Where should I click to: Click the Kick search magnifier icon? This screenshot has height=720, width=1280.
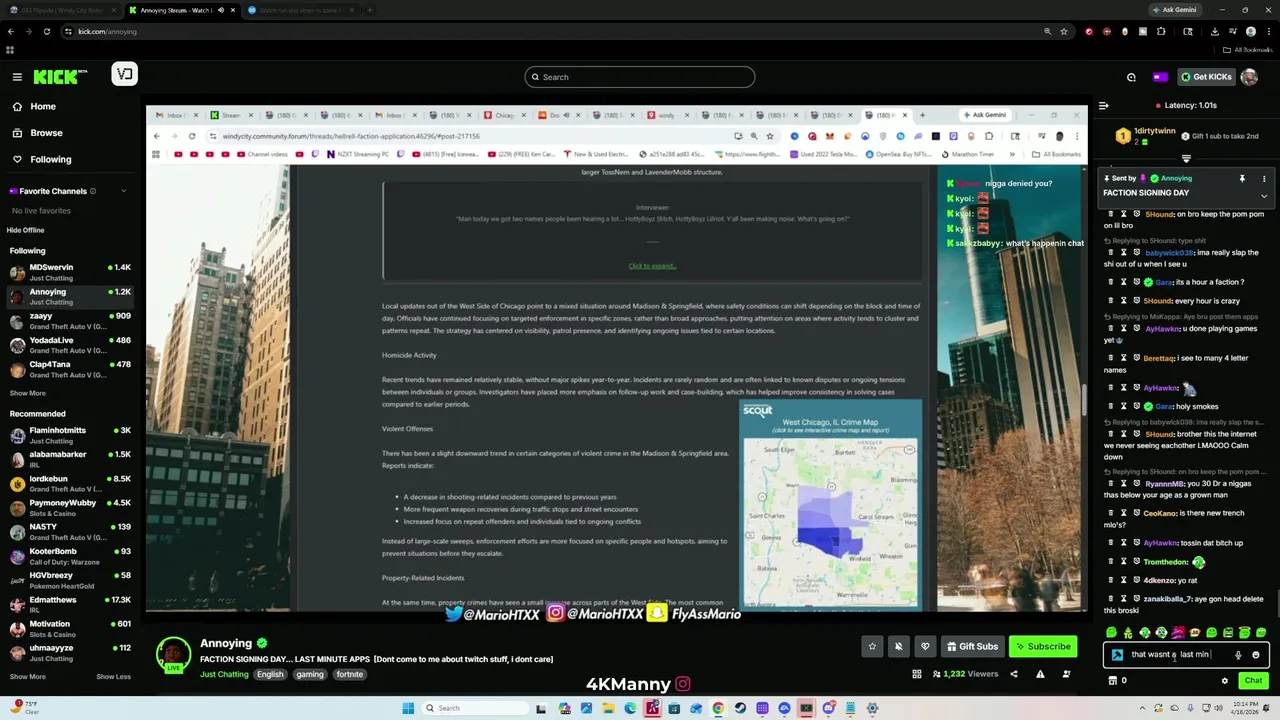[535, 77]
